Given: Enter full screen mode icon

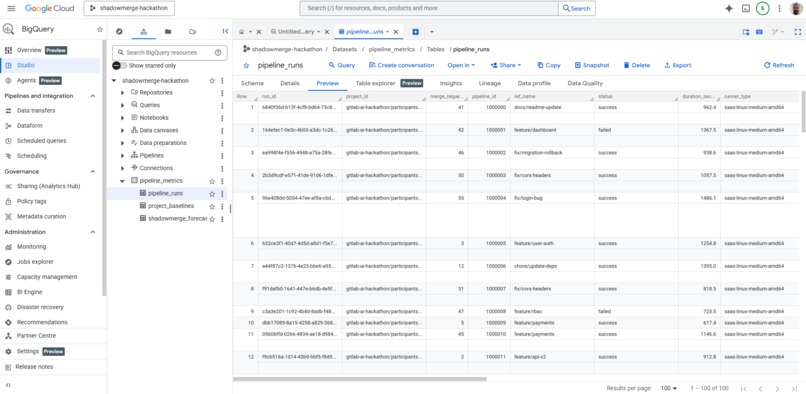Looking at the screenshot, I should click(x=798, y=32).
